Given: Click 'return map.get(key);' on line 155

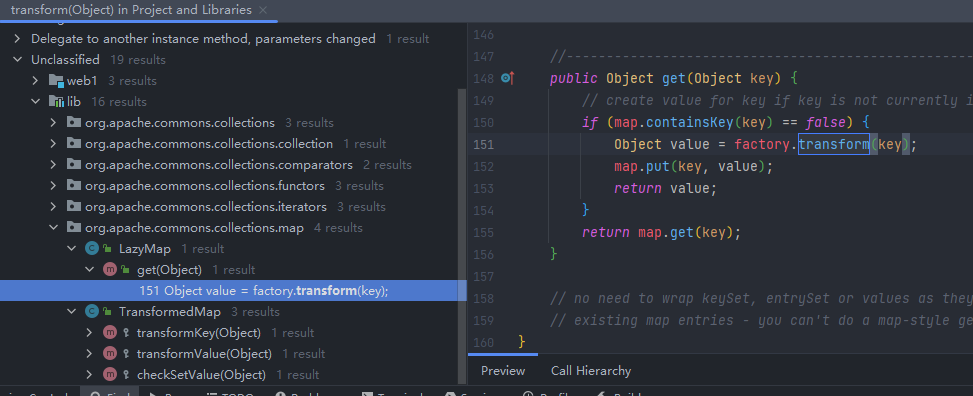Looking at the screenshot, I should pos(661,233).
